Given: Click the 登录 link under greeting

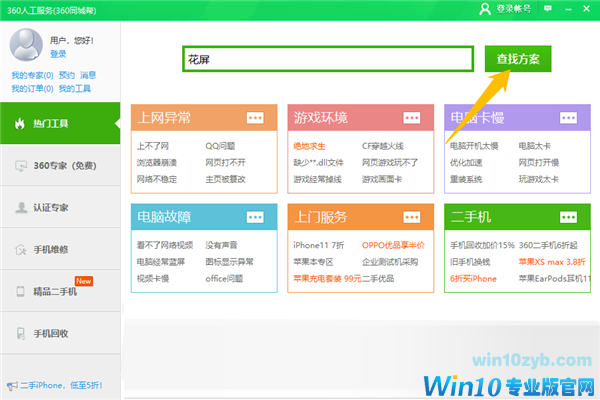Looking at the screenshot, I should pos(58,54).
